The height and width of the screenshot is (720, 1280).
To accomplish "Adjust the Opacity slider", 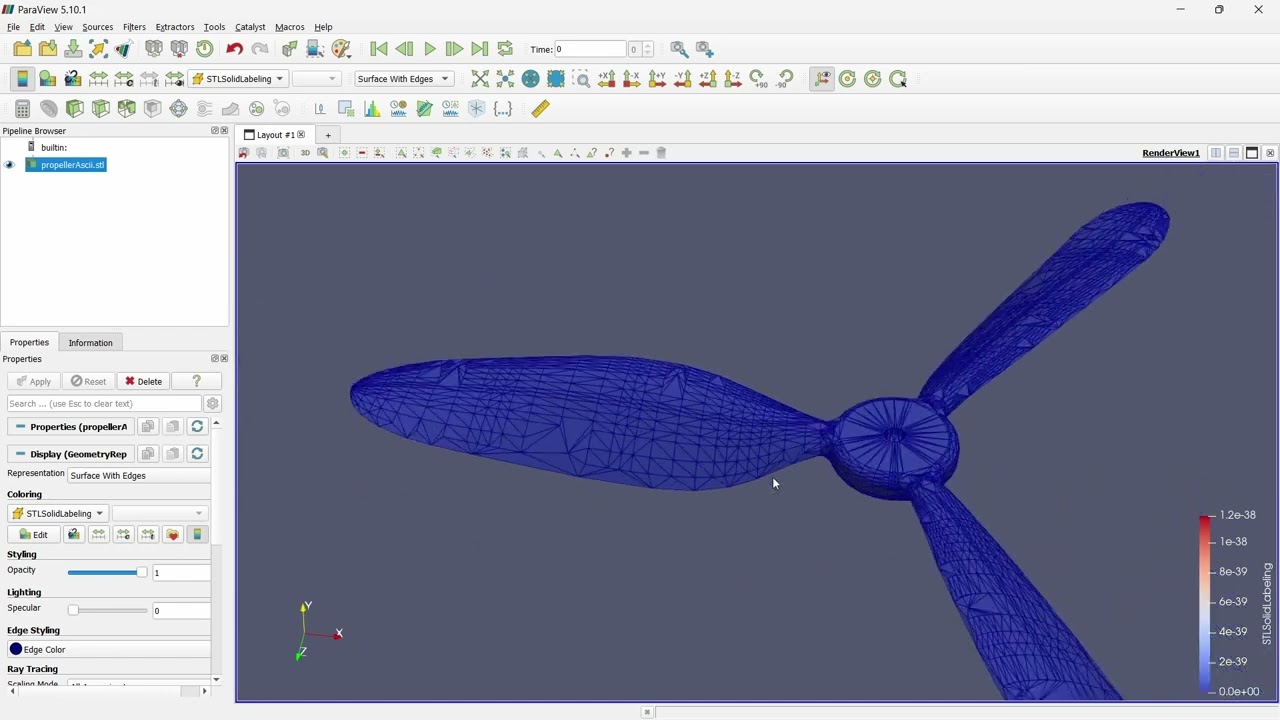I will click(x=107, y=573).
